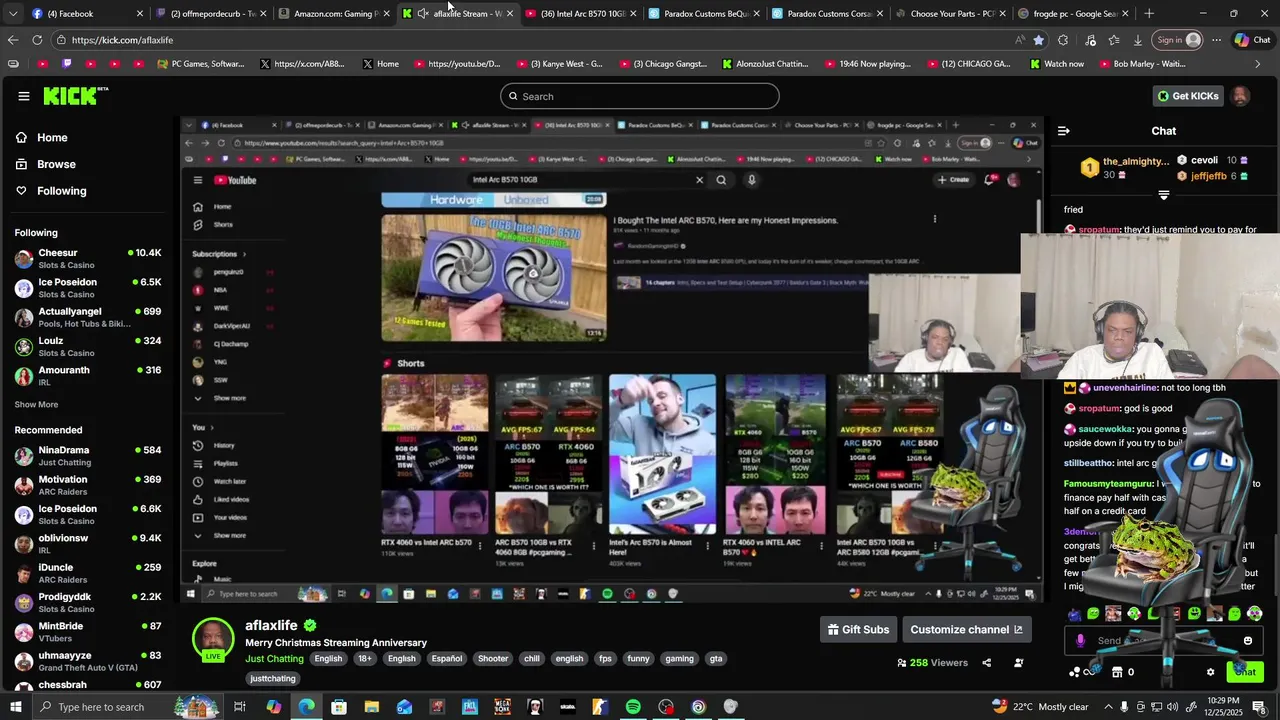Image resolution: width=1280 pixels, height=720 pixels.
Task: Open Edge settings three-dot menu
Action: pyautogui.click(x=1216, y=40)
